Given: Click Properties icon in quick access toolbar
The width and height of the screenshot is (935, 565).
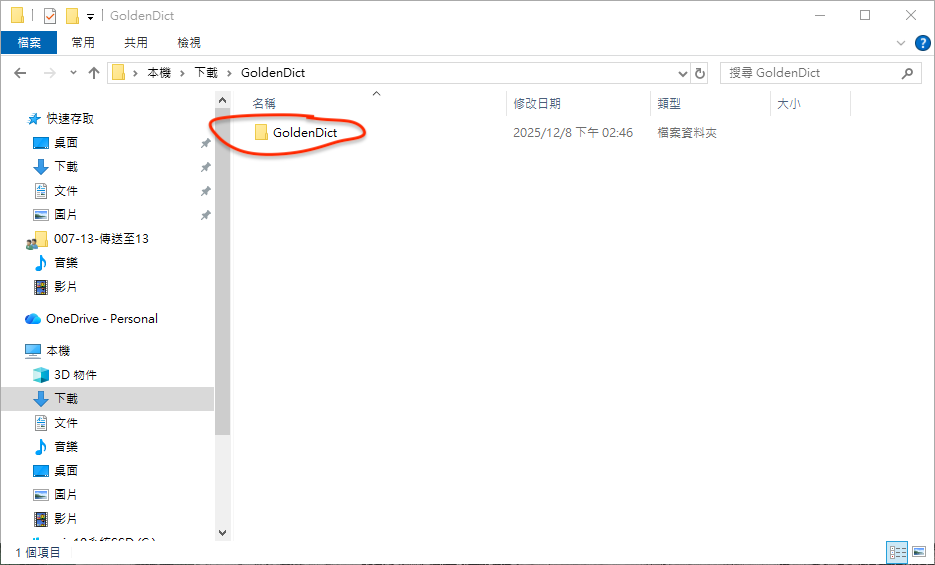Looking at the screenshot, I should pos(48,16).
